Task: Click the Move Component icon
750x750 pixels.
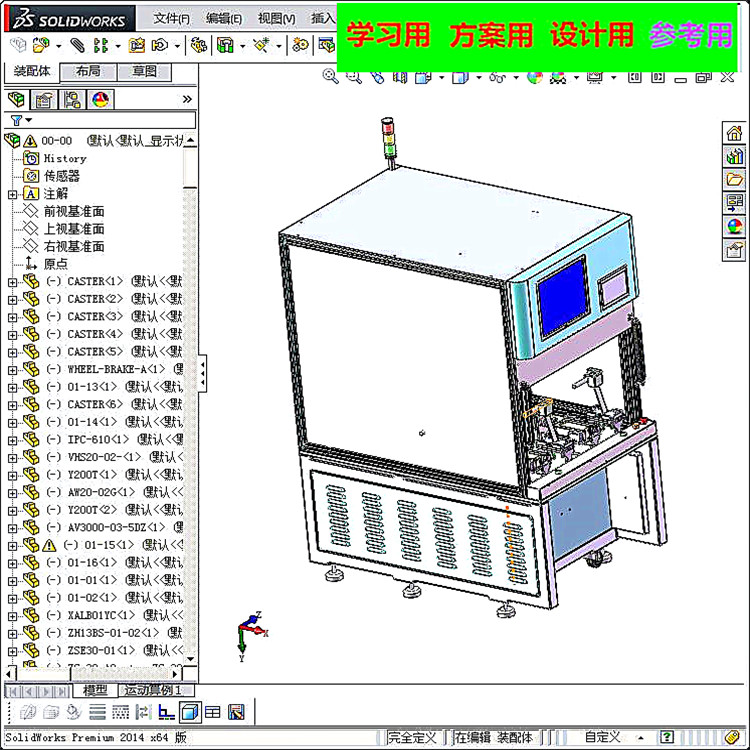Action: pyautogui.click(x=160, y=45)
